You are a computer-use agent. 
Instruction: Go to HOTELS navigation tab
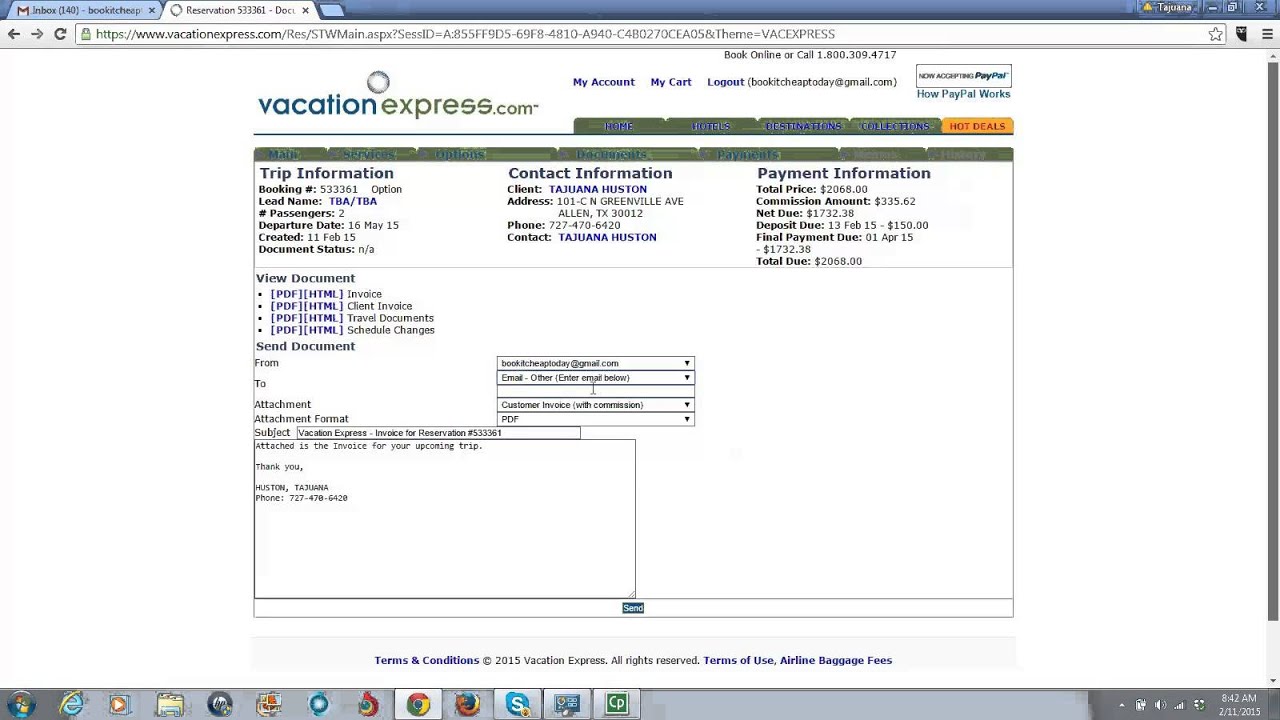[711, 126]
